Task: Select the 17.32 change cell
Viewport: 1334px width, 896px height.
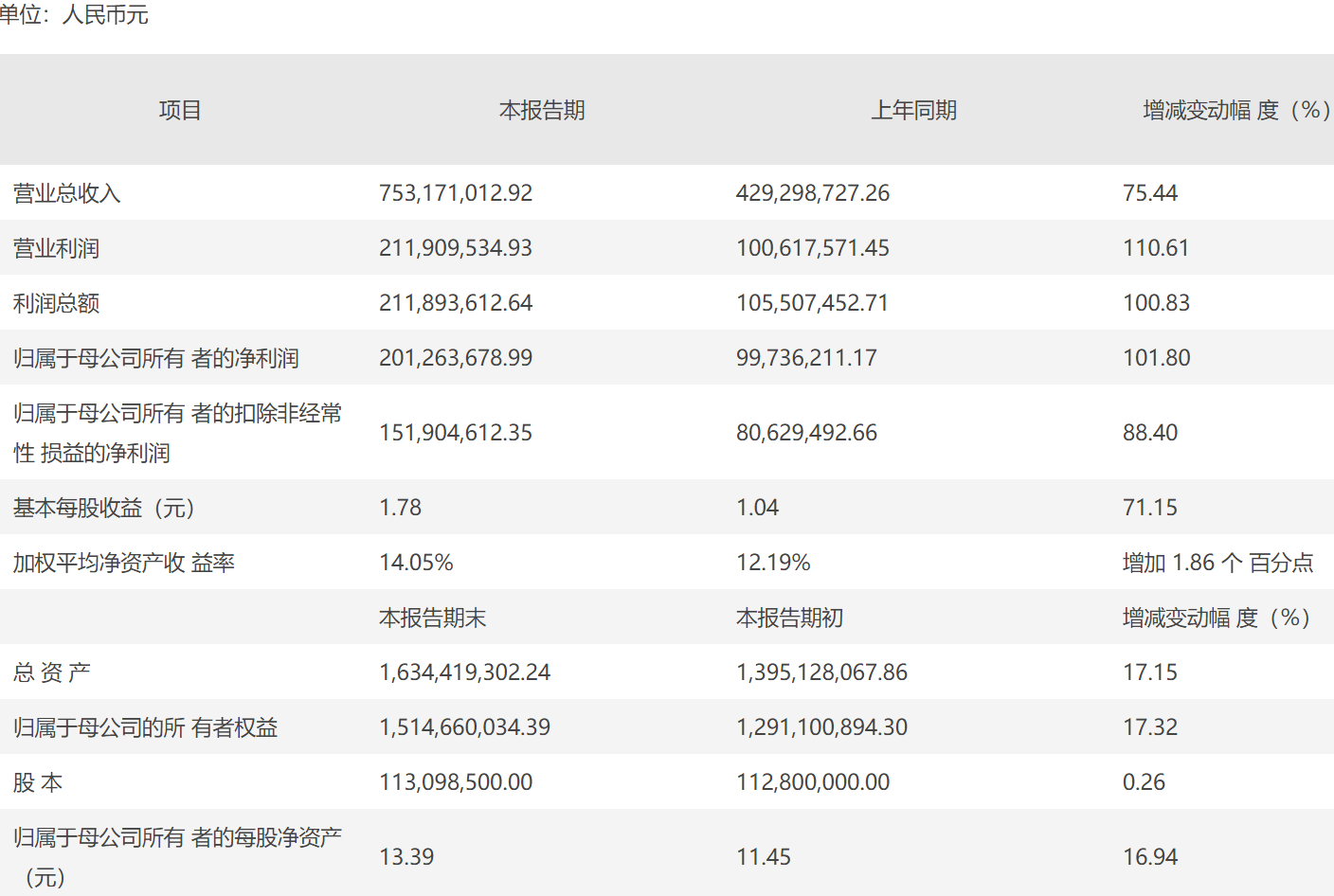Action: (x=1150, y=727)
